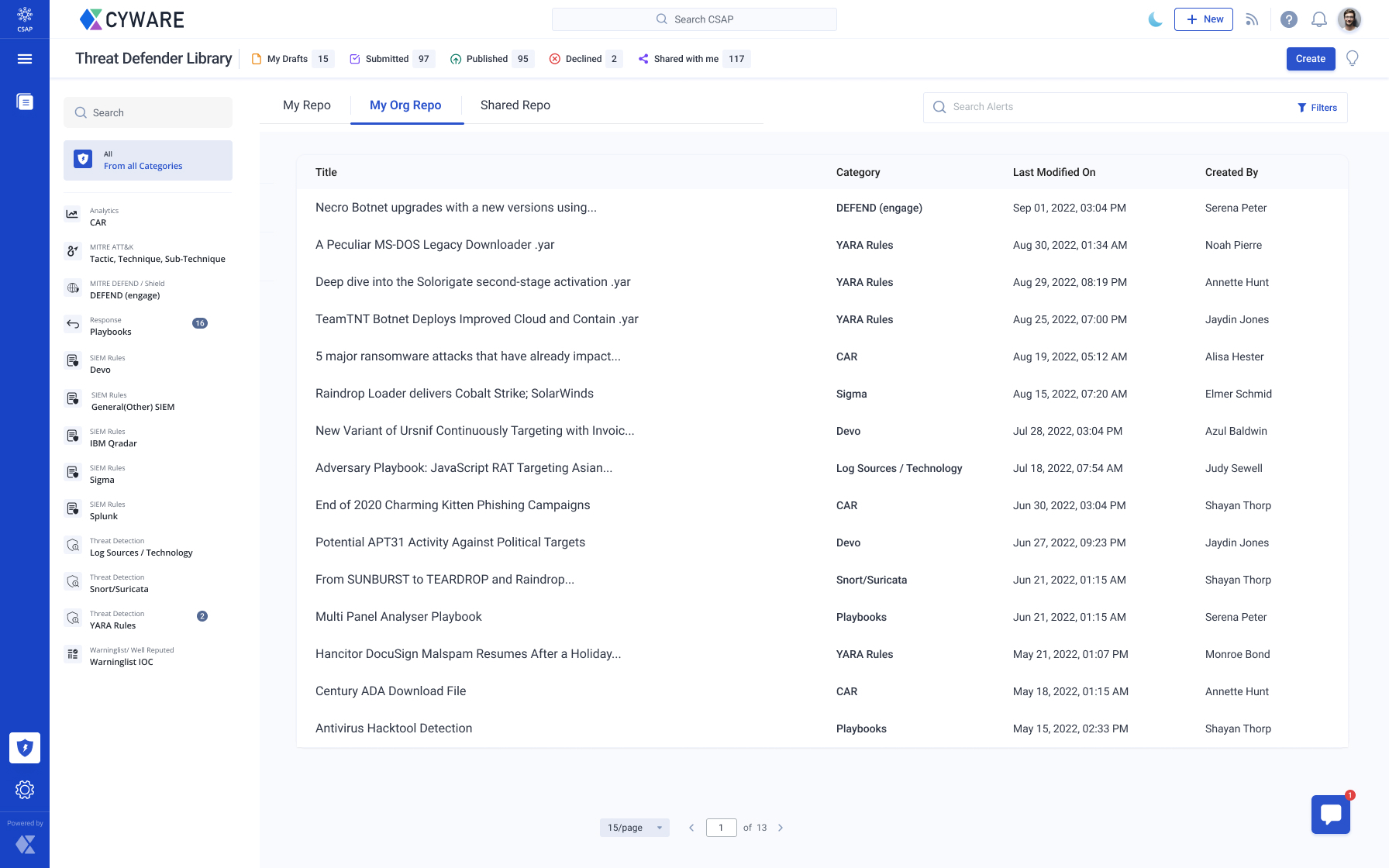Select YARA Rules category in sidebar
The width and height of the screenshot is (1389, 868).
[113, 625]
